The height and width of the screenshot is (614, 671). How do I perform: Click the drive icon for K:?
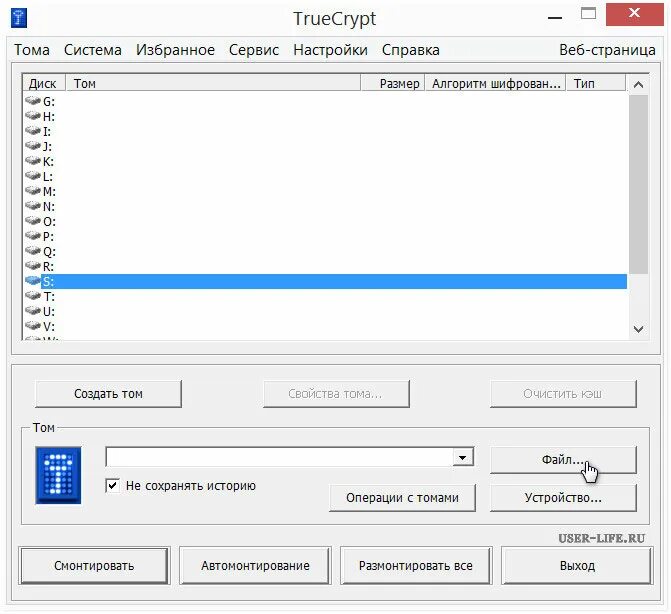coord(33,161)
